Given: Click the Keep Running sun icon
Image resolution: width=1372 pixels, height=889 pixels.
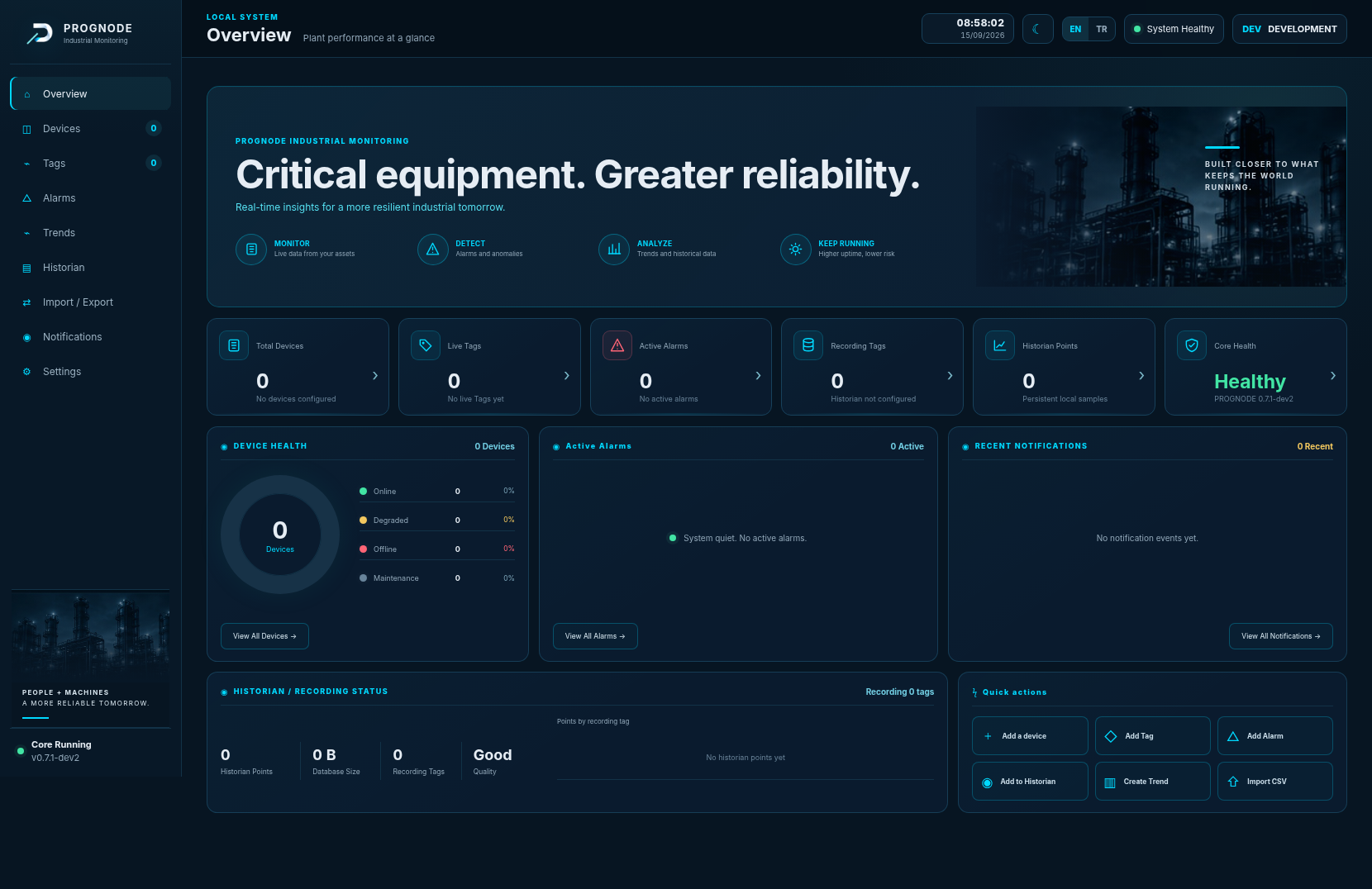Looking at the screenshot, I should 795,249.
